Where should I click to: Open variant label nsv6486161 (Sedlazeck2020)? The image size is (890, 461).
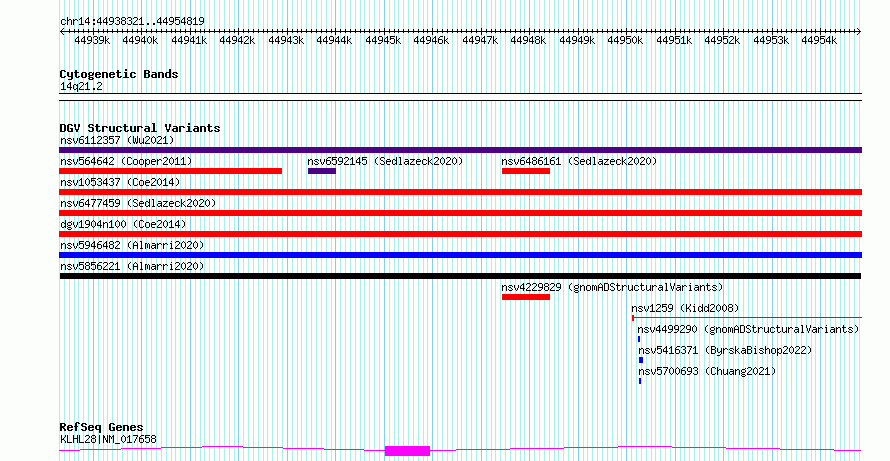(x=580, y=161)
